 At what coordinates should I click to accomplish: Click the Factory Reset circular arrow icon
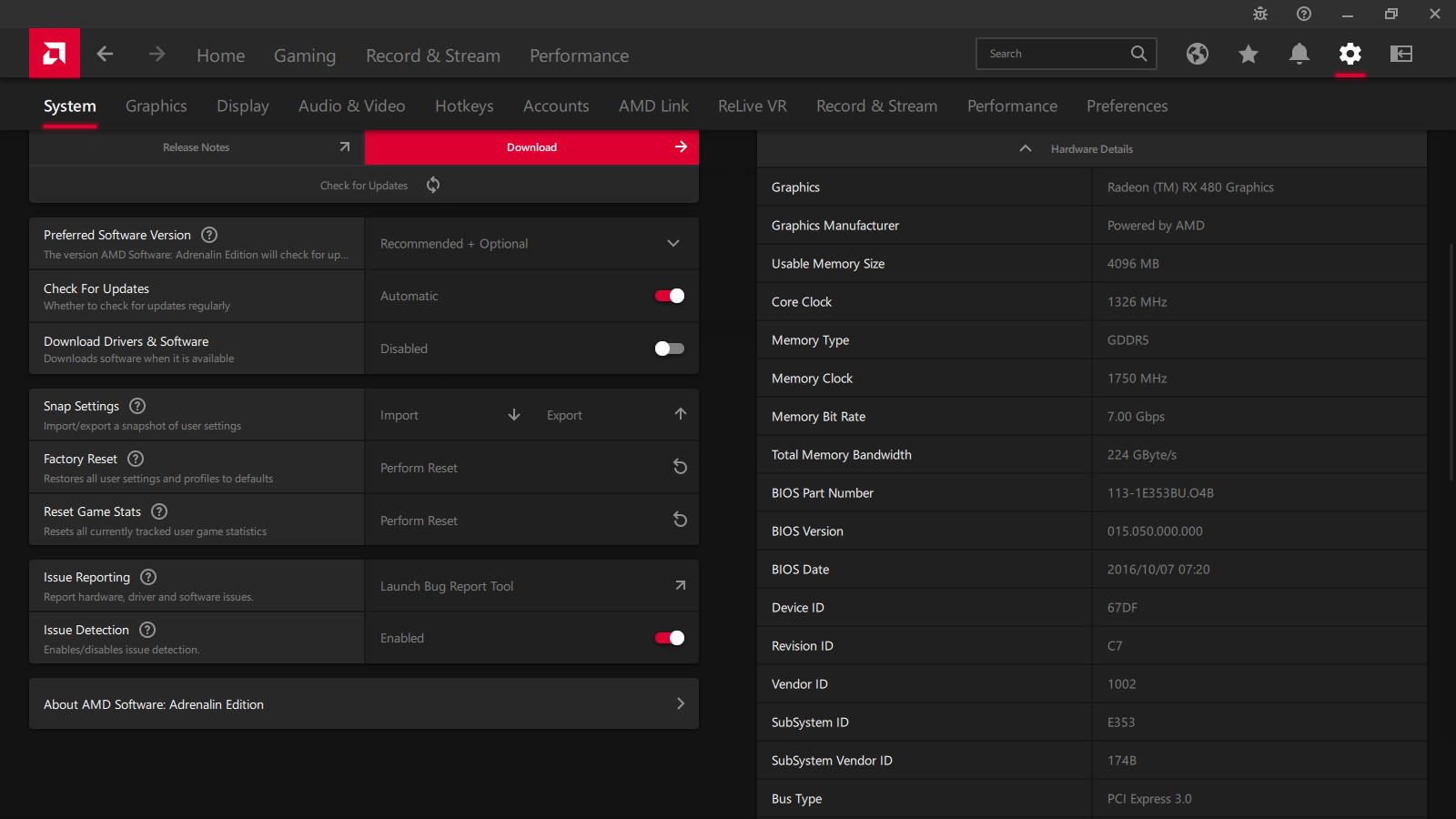click(680, 467)
